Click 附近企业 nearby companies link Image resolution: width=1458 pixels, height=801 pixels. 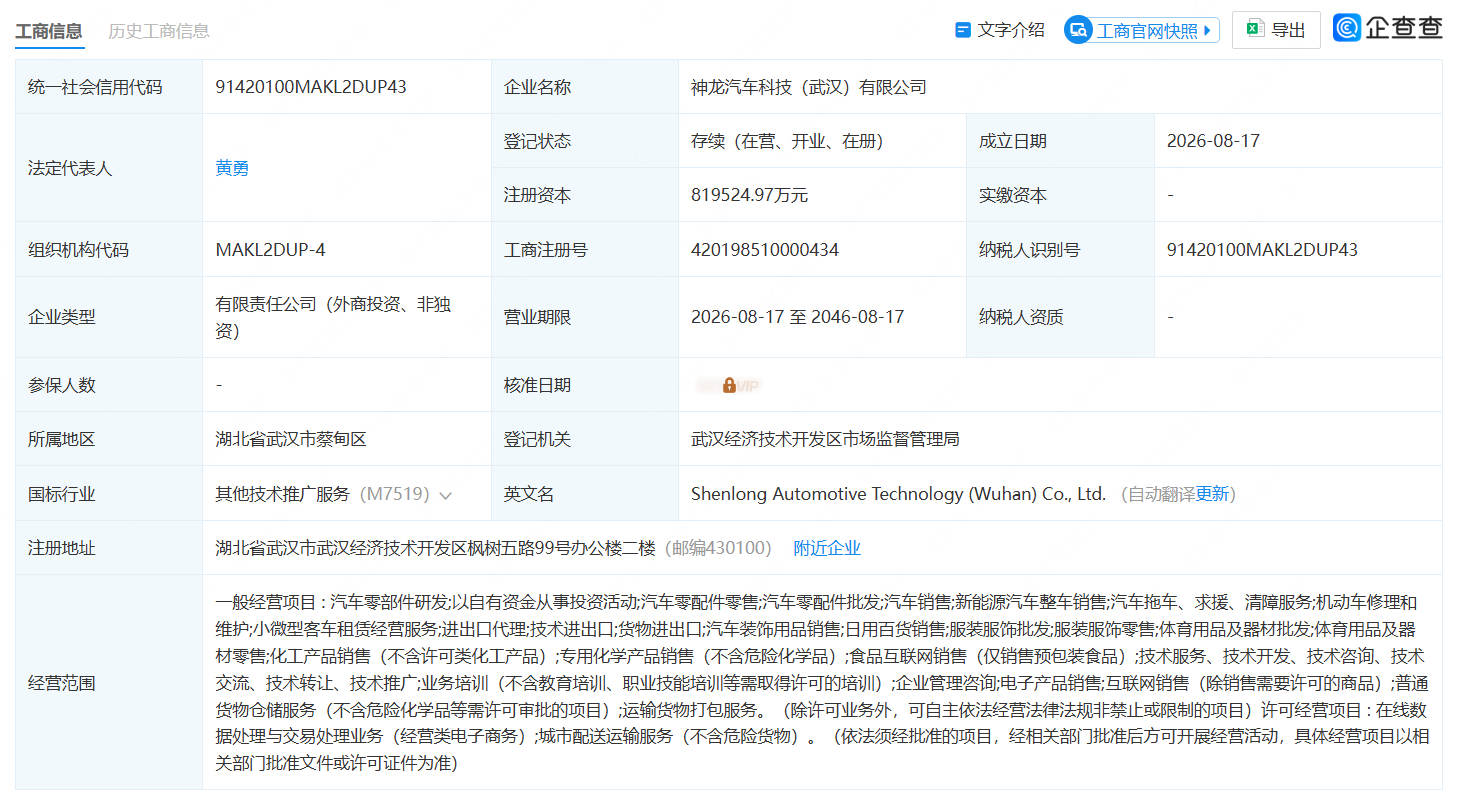pos(827,548)
